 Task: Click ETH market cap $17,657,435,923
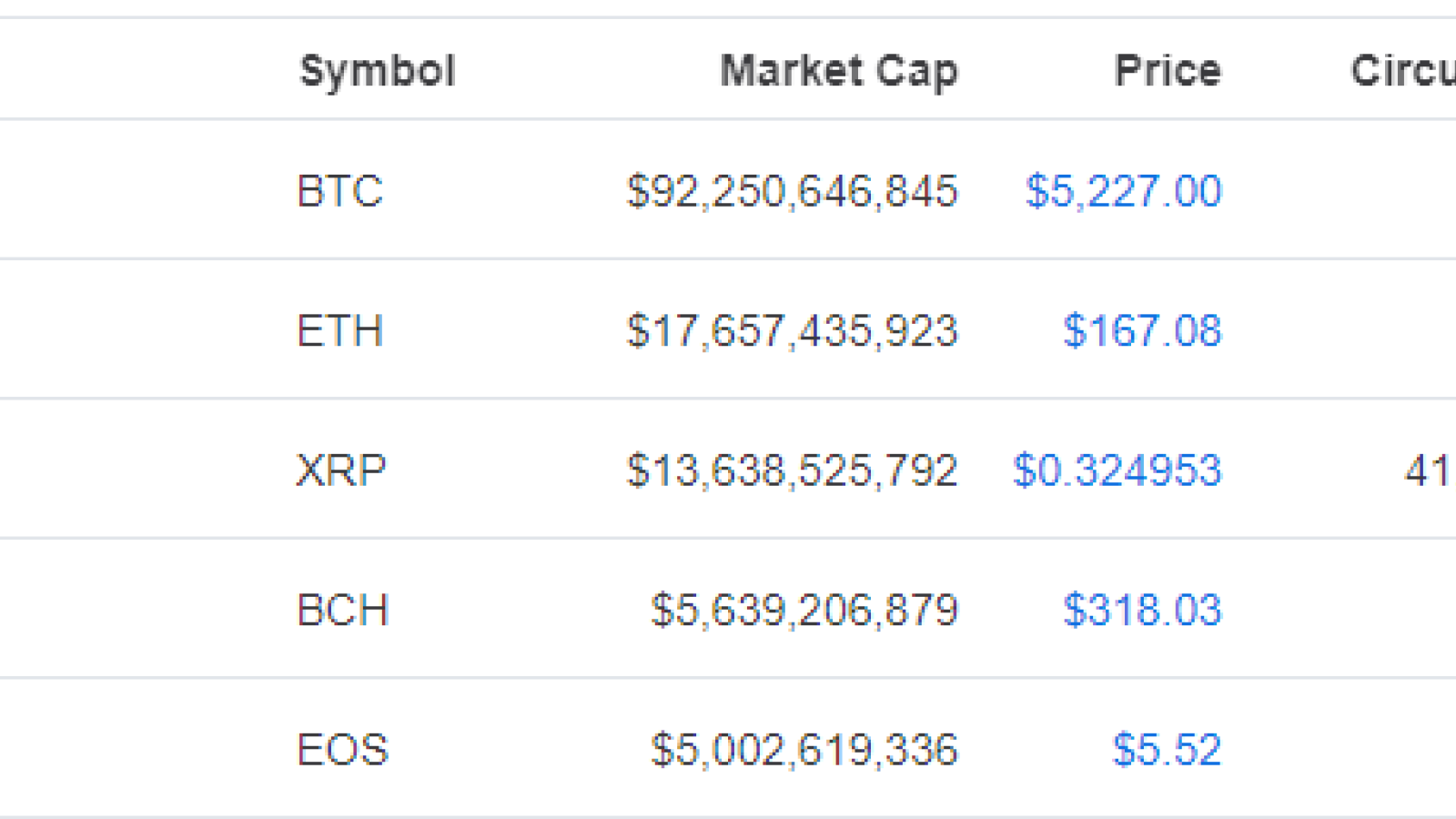(793, 330)
